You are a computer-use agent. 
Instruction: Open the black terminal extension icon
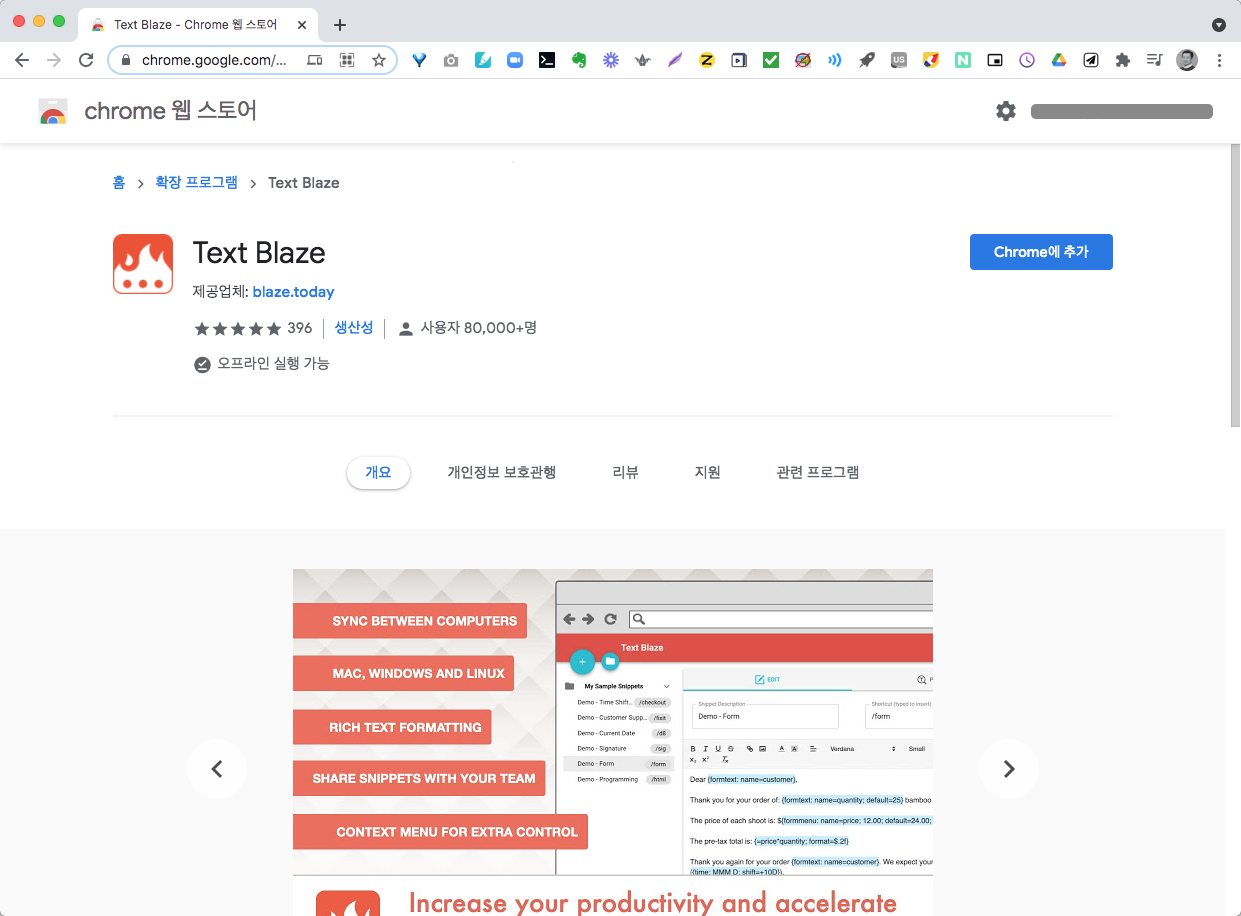tap(547, 60)
